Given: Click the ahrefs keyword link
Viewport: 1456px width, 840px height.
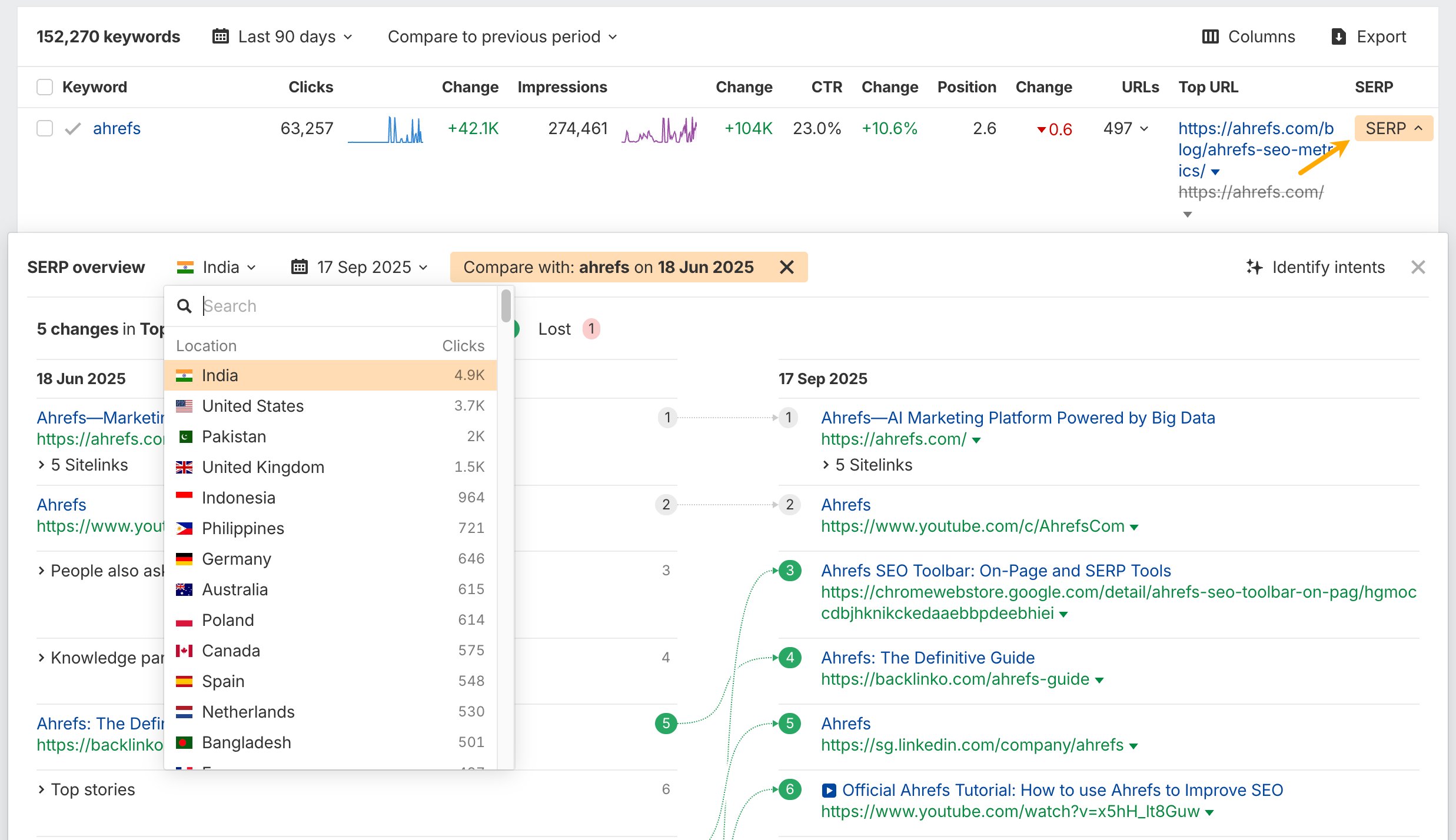Looking at the screenshot, I should pyautogui.click(x=117, y=128).
